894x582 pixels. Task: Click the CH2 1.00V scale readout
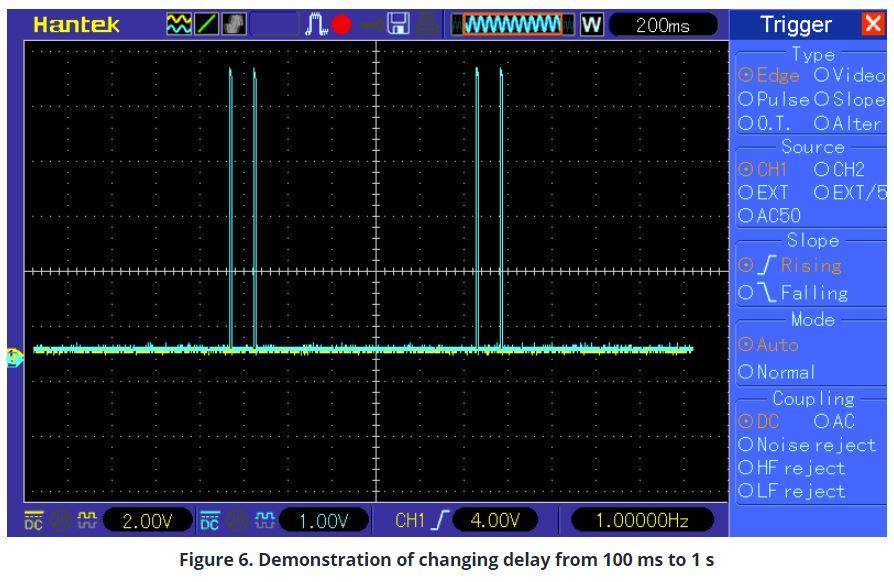[324, 520]
